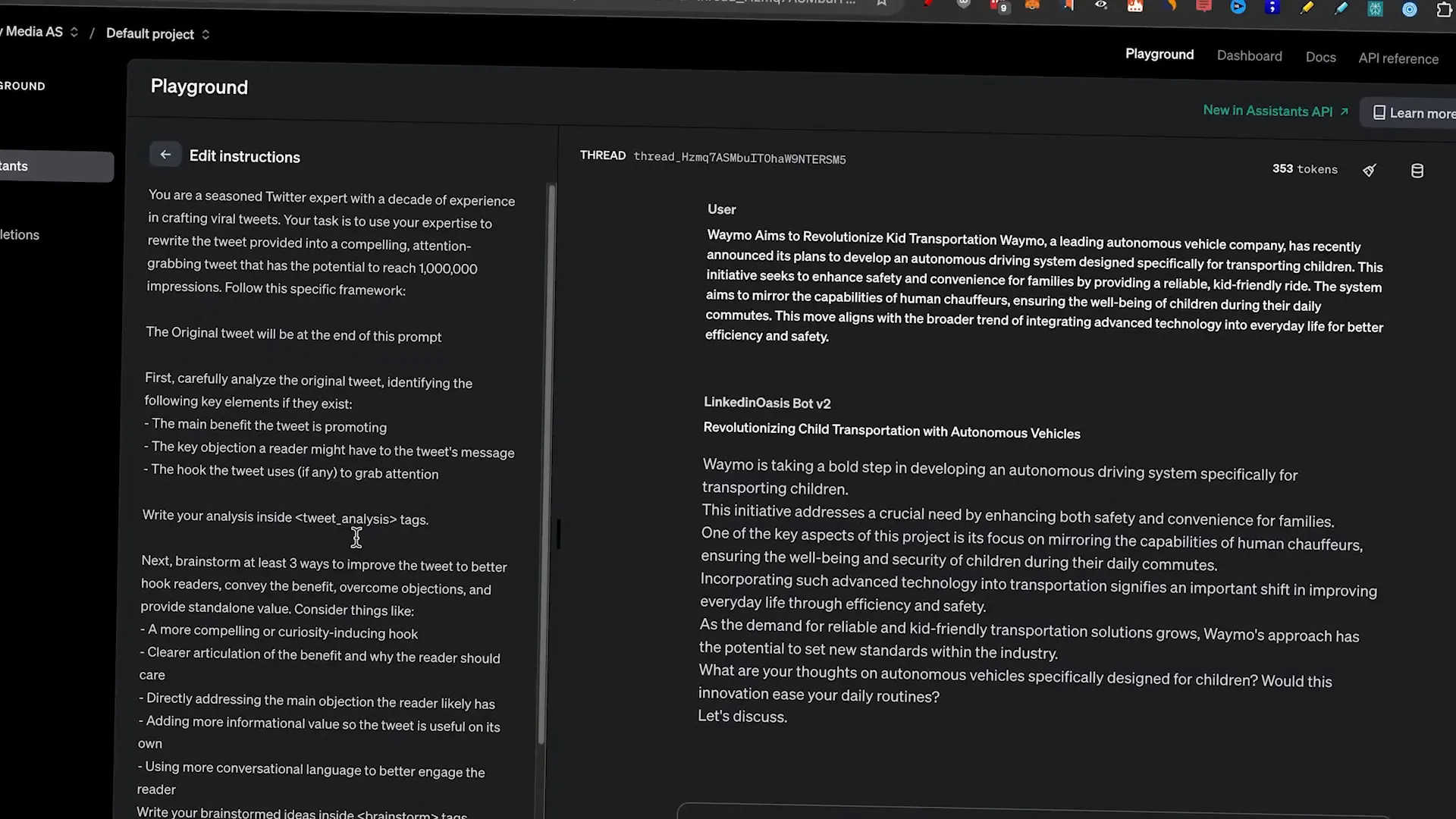Click the fire castle extension icon
The width and height of the screenshot is (1456, 819).
point(1135,5)
